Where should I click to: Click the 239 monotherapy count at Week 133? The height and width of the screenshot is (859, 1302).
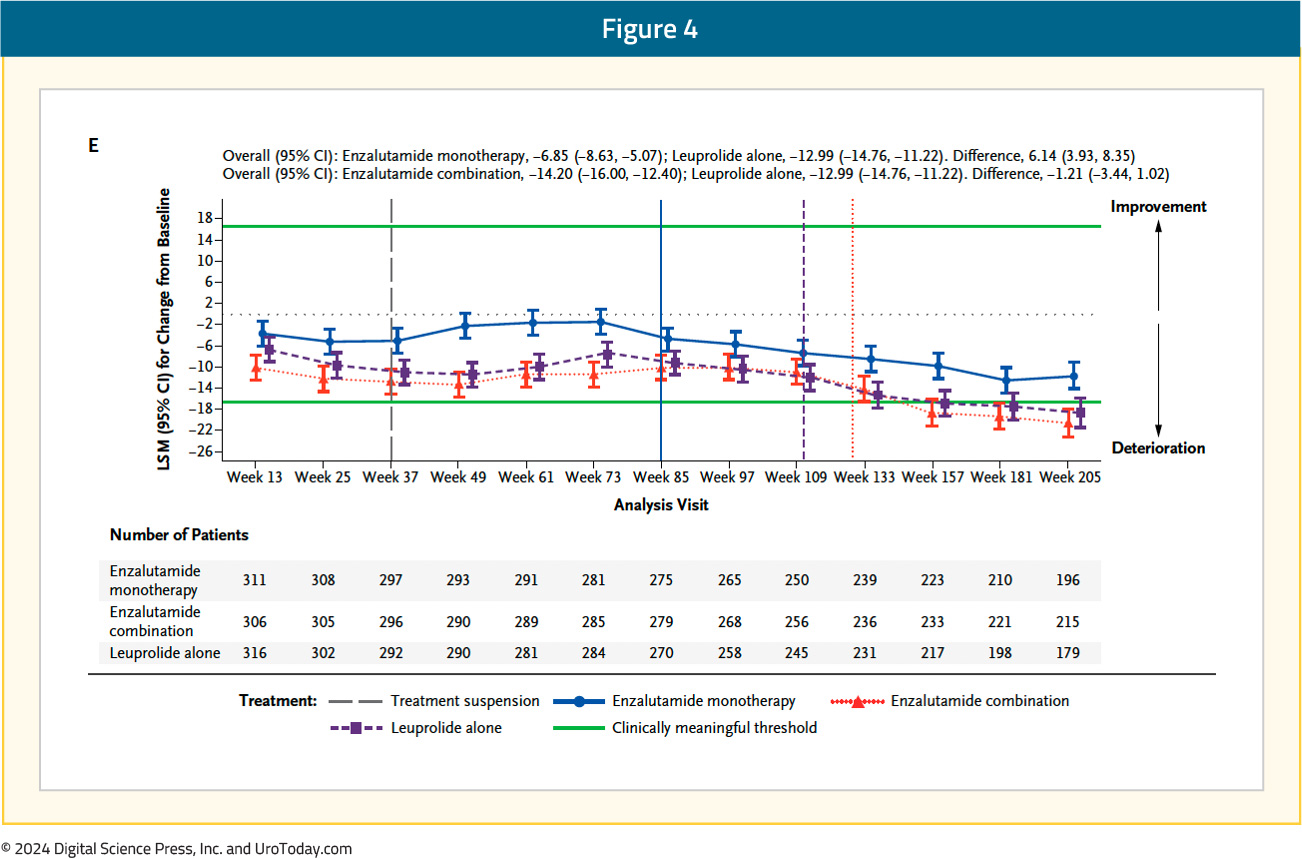(x=864, y=580)
